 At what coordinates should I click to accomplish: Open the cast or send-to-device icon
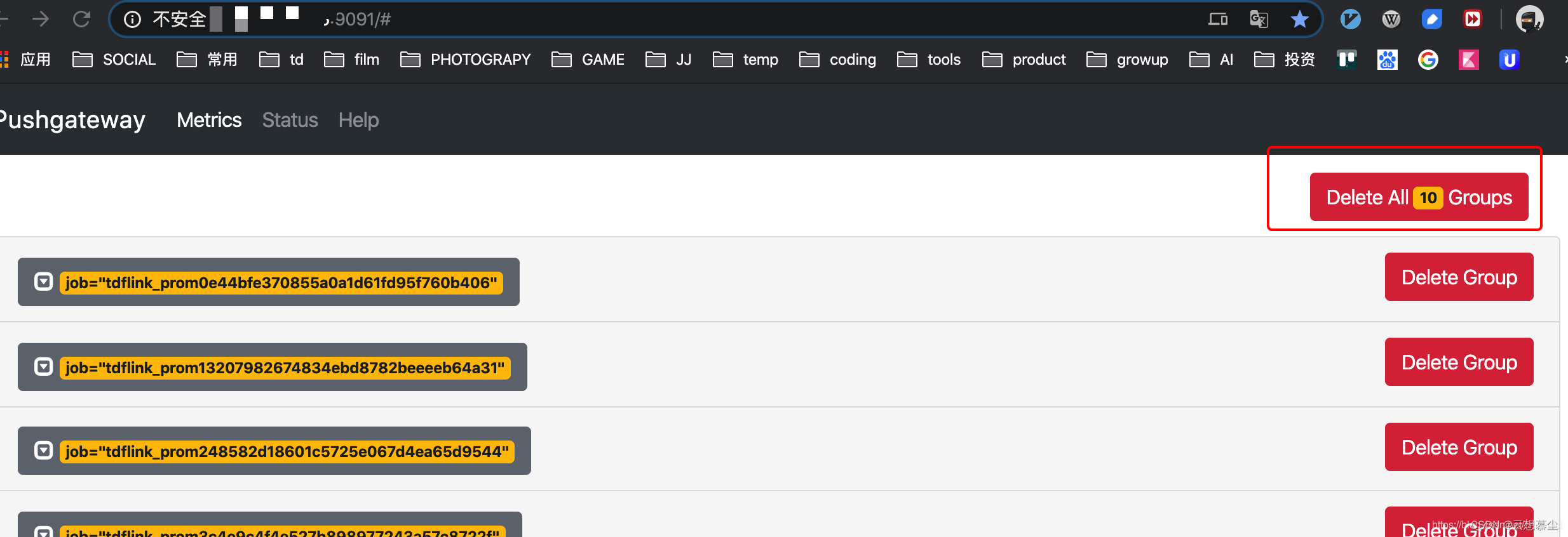pyautogui.click(x=1218, y=20)
